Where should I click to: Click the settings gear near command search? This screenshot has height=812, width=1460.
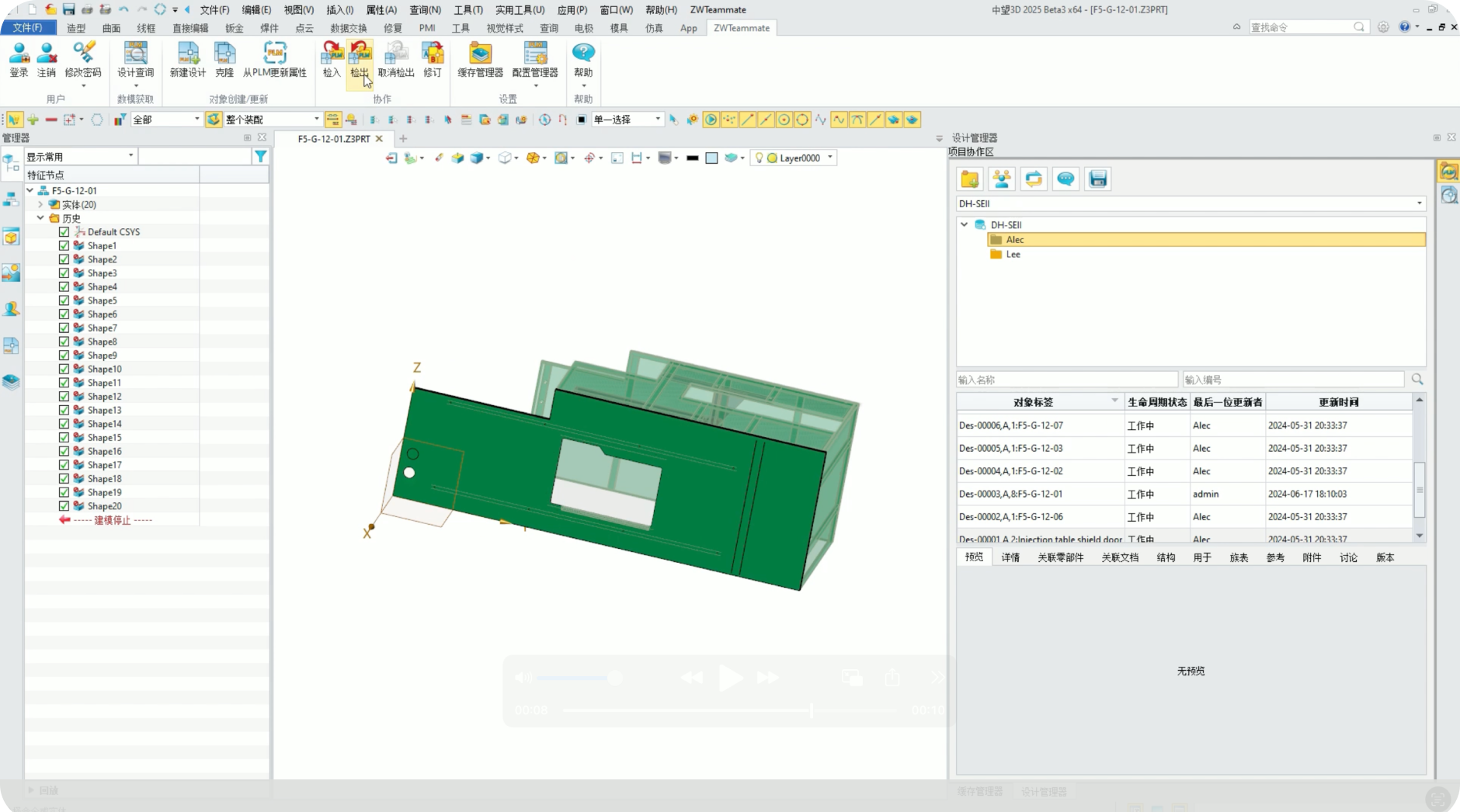click(x=1384, y=27)
